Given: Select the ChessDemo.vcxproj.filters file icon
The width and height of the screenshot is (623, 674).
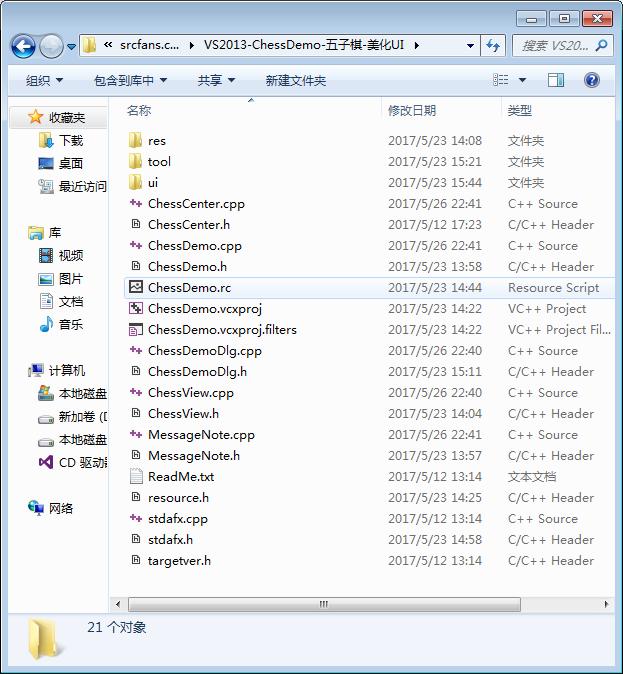Looking at the screenshot, I should click(x=136, y=329).
